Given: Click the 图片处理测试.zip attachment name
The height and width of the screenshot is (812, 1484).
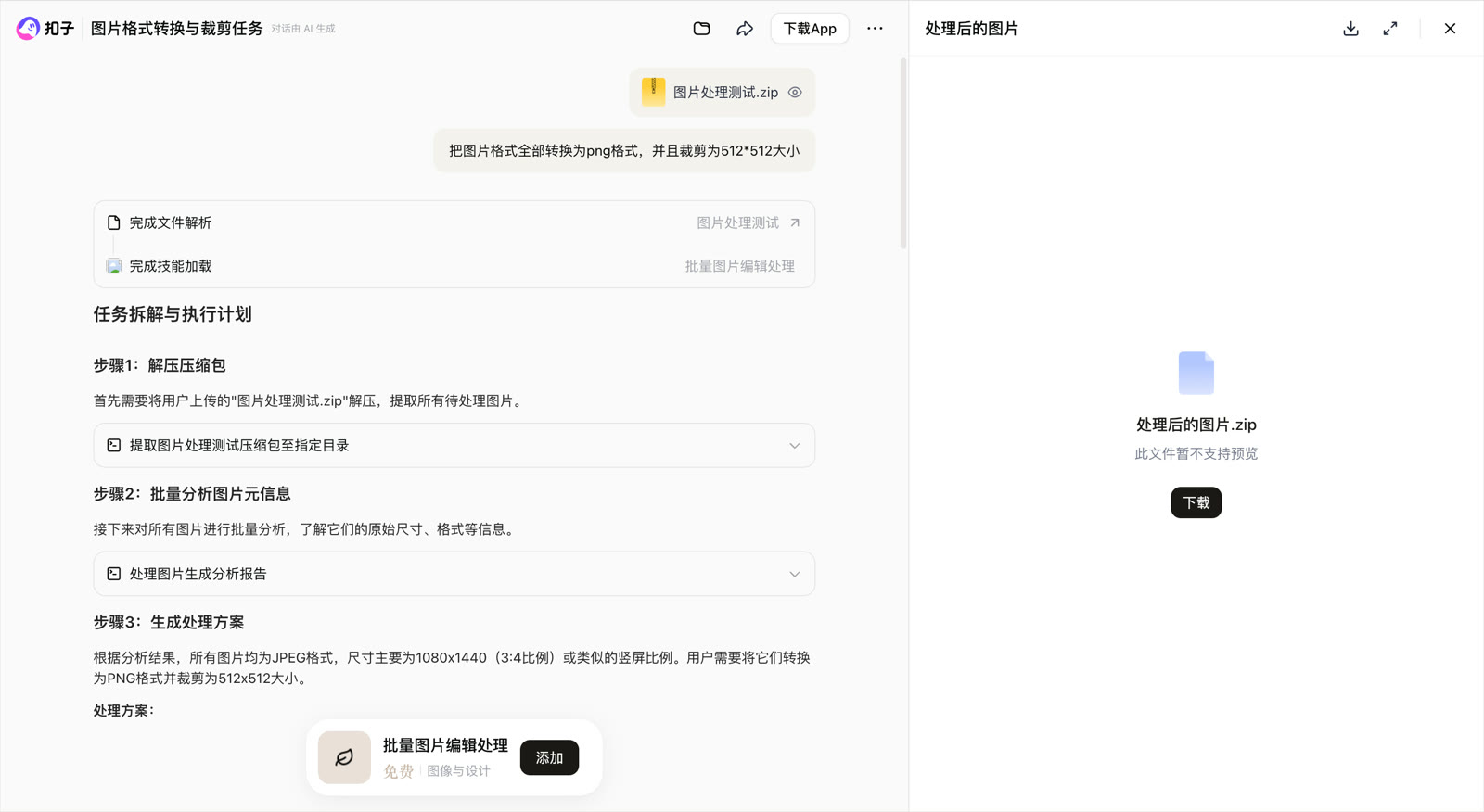Looking at the screenshot, I should point(725,93).
